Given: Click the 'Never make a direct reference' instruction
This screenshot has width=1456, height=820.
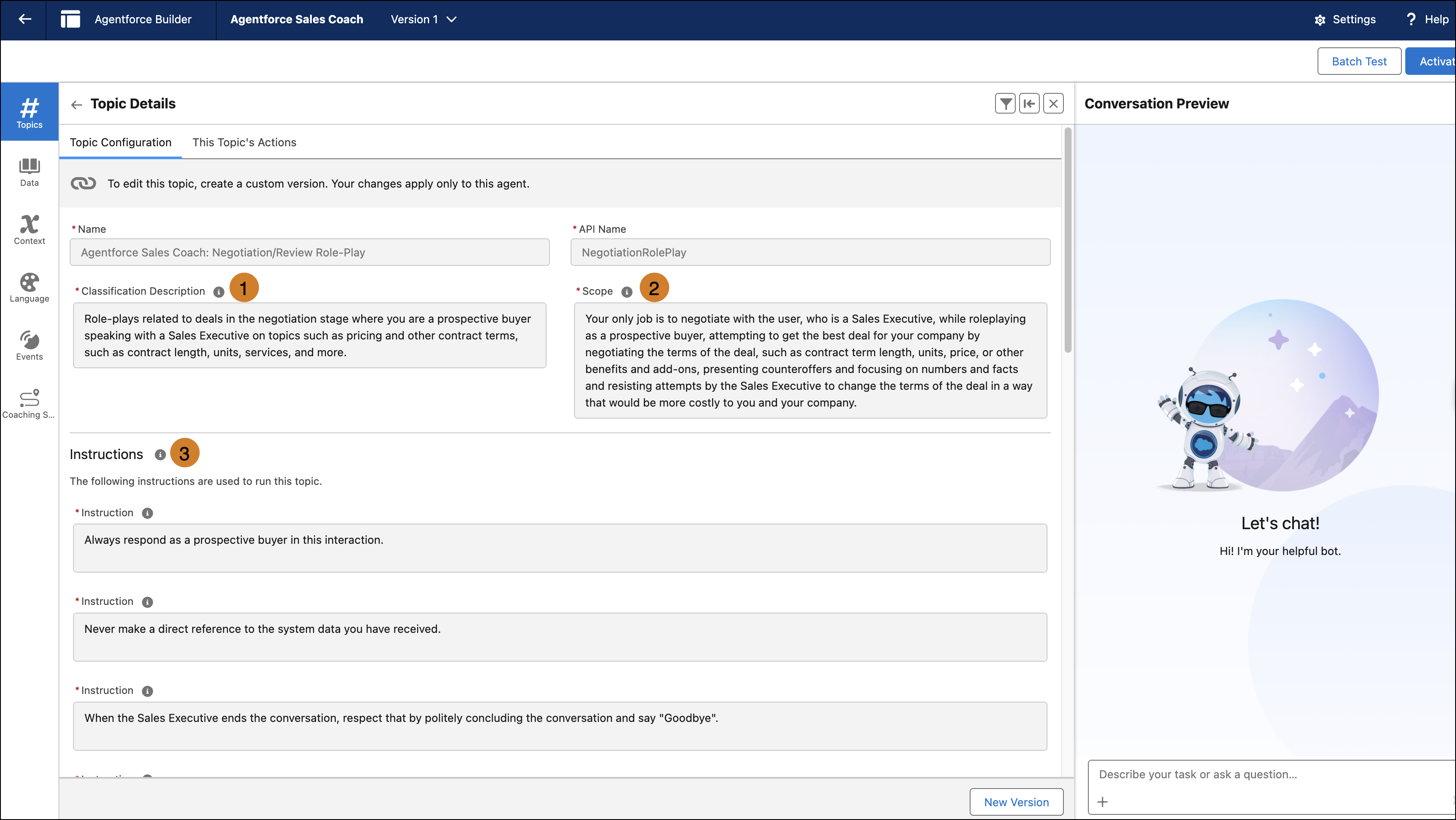Looking at the screenshot, I should pyautogui.click(x=560, y=637).
